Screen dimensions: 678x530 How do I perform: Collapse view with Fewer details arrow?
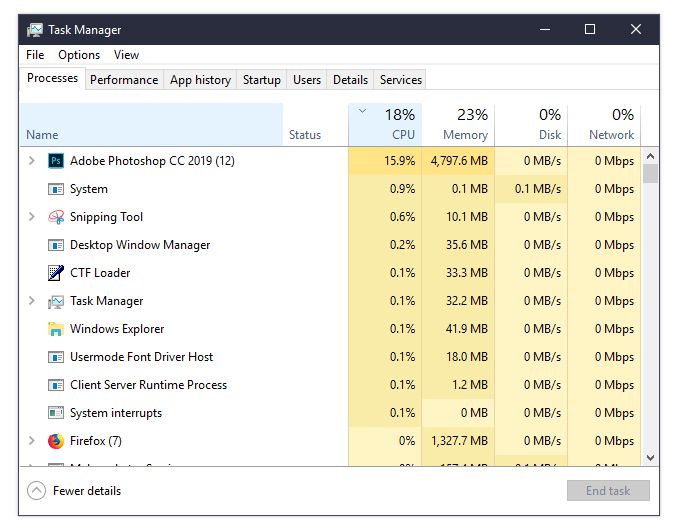point(36,491)
